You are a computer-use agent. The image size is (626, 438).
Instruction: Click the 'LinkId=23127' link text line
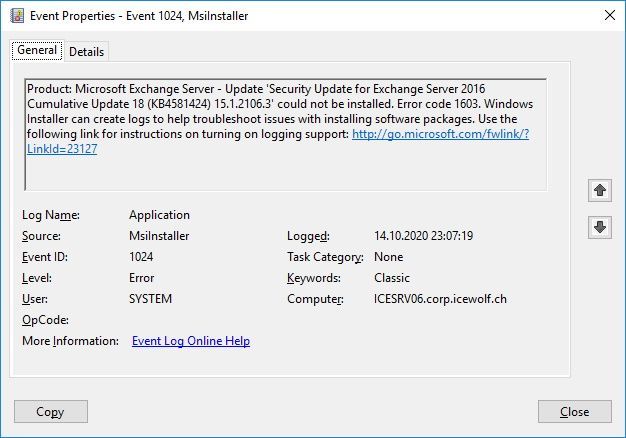62,149
